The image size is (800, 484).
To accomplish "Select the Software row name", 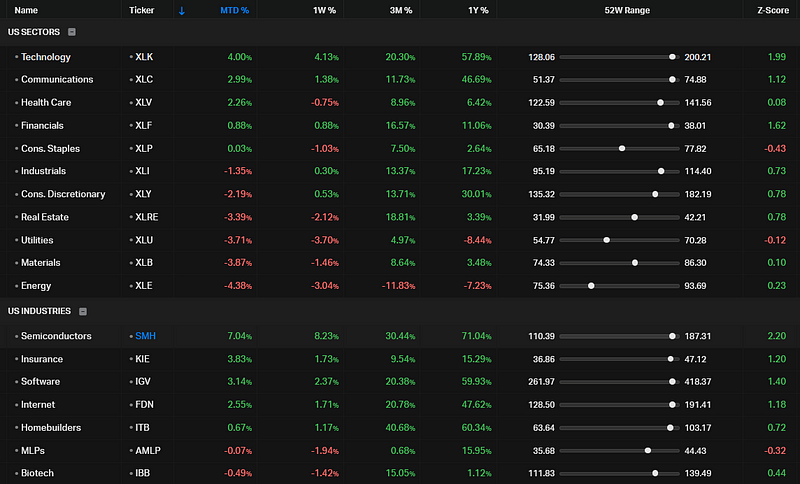I will point(40,381).
